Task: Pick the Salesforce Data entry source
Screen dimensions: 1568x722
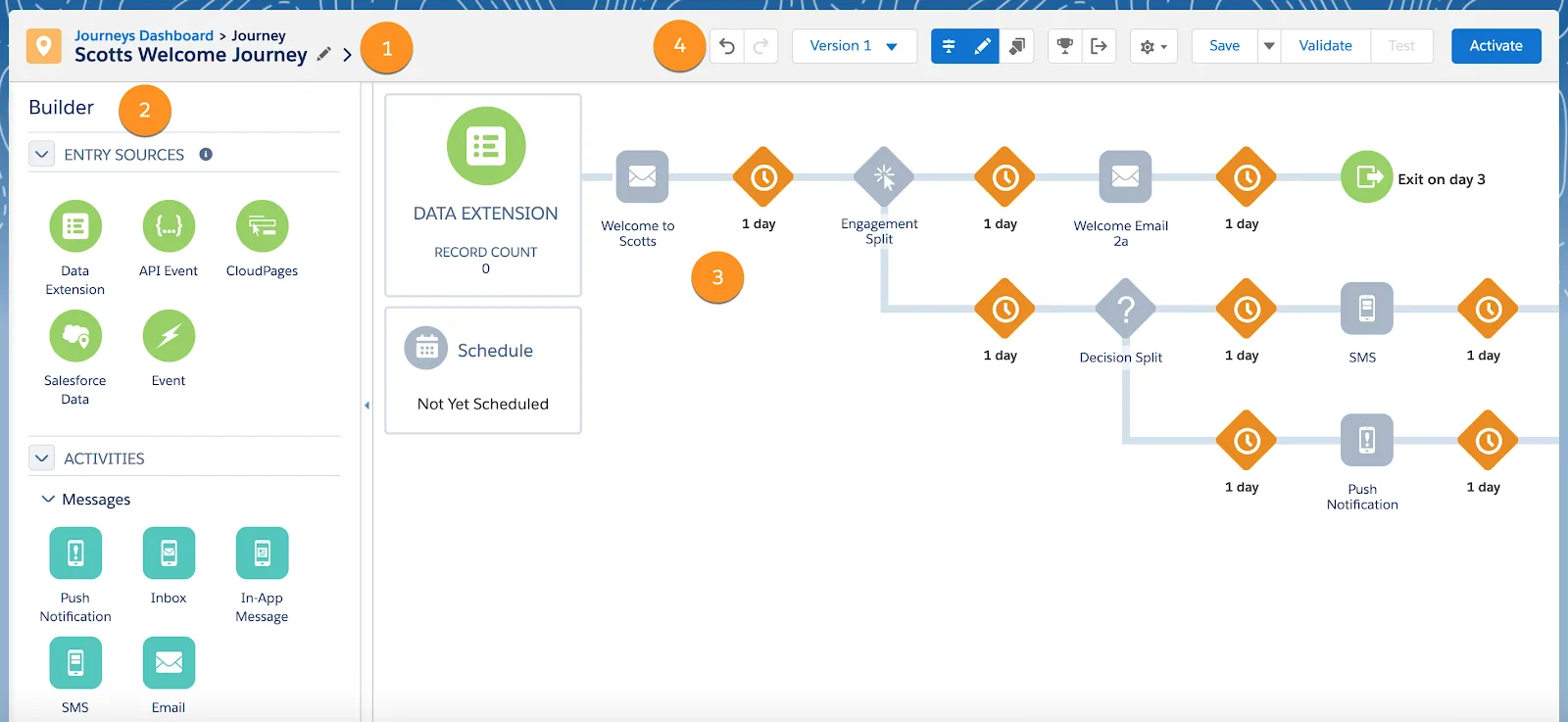Action: tap(75, 336)
